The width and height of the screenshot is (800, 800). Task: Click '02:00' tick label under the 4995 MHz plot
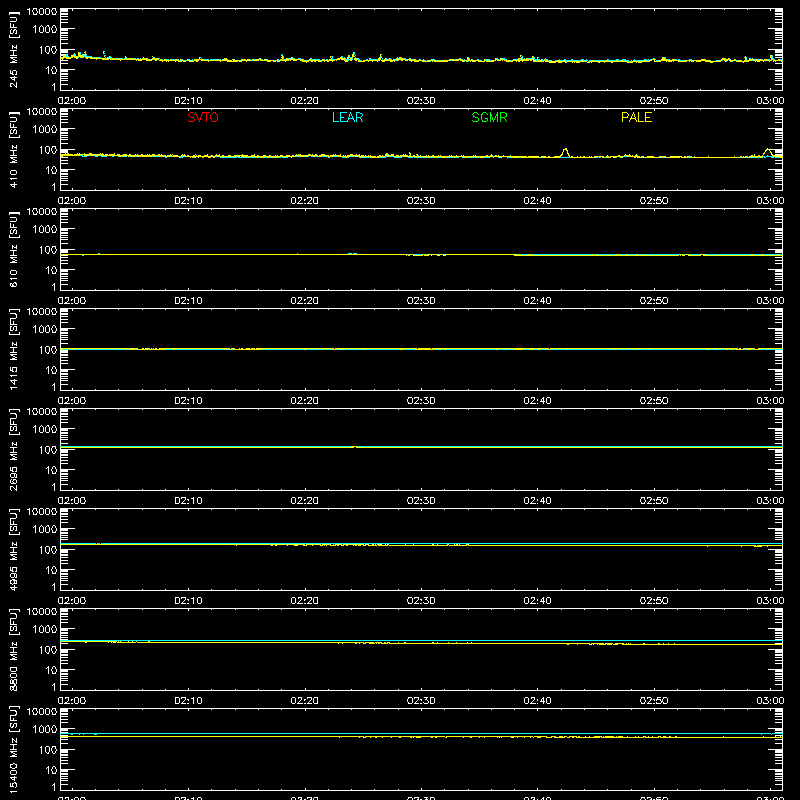coord(72,601)
